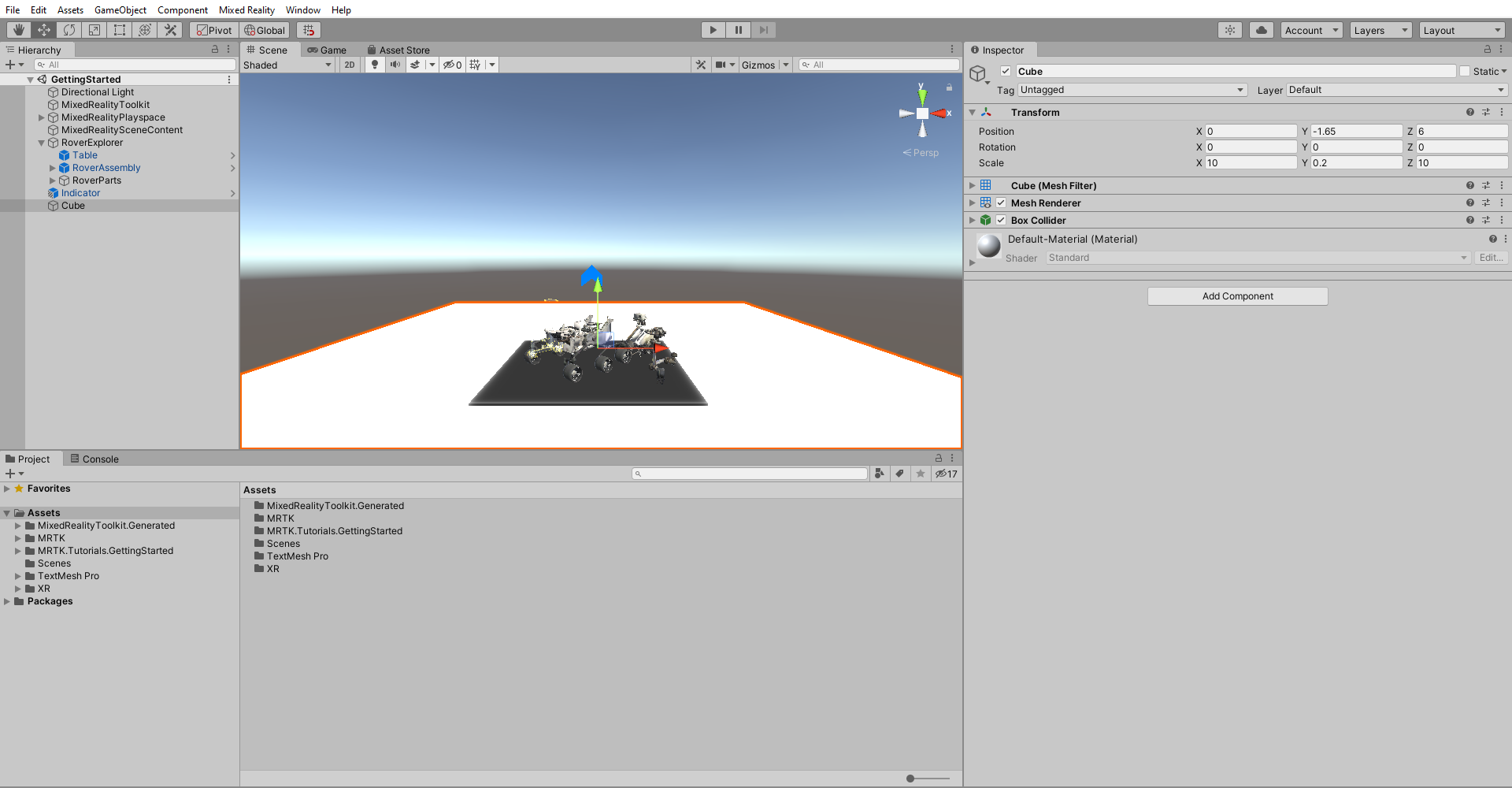Open the Mixed Reality menu
The width and height of the screenshot is (1512, 788).
coord(246,9)
